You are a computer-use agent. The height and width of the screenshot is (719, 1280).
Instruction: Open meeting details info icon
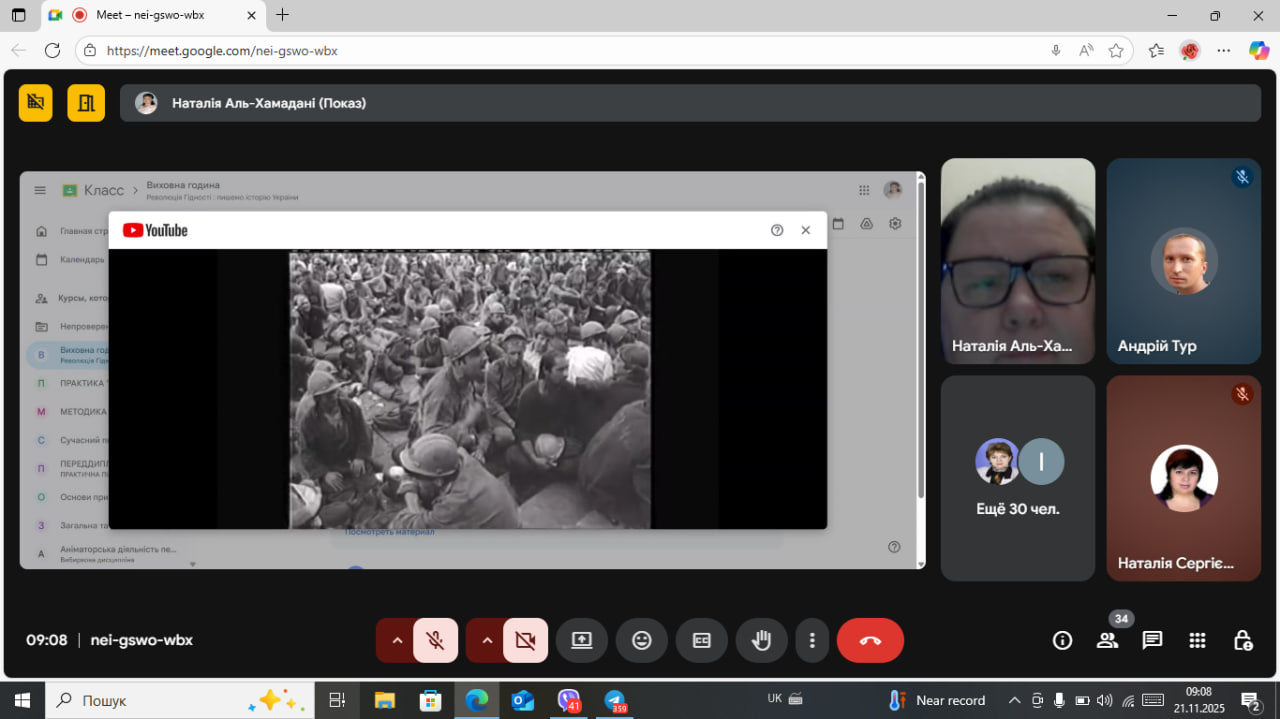1062,640
